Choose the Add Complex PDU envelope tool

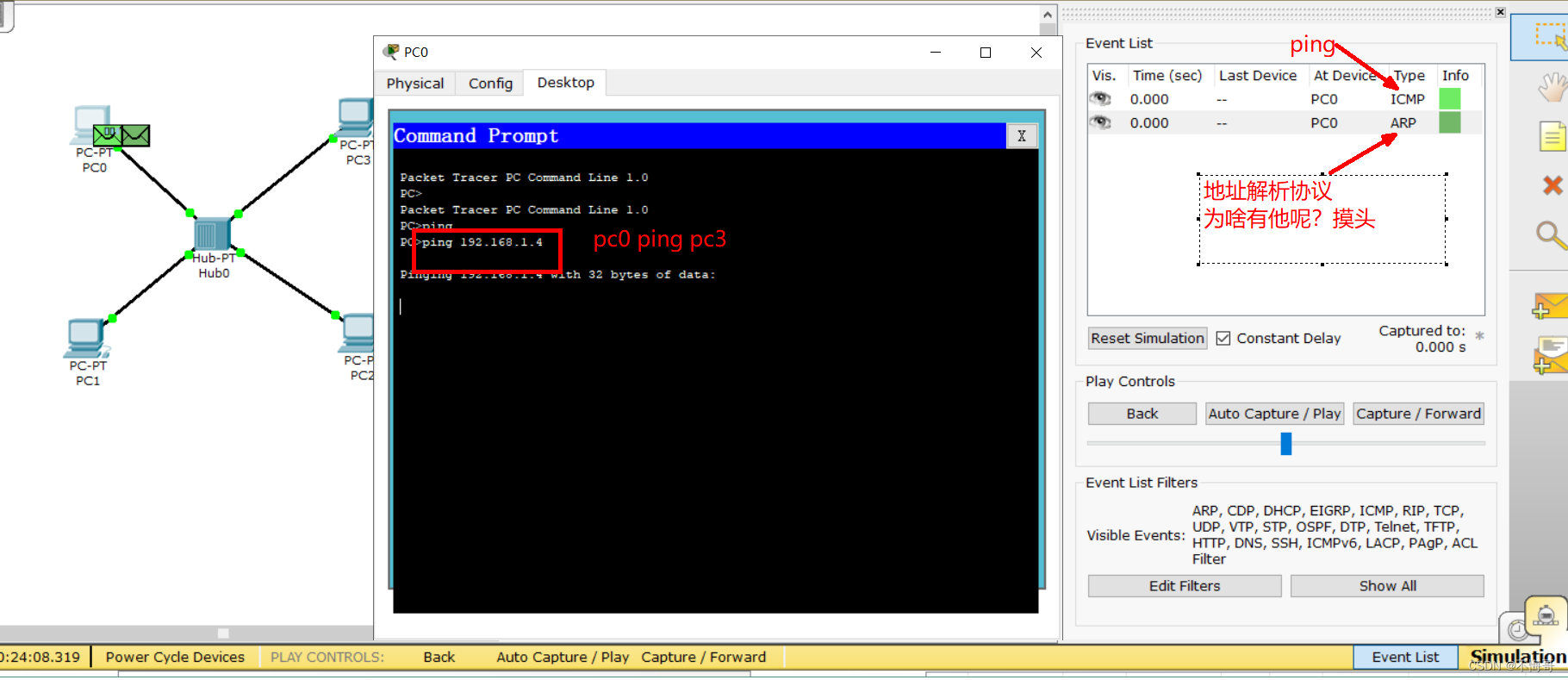pos(1550,356)
